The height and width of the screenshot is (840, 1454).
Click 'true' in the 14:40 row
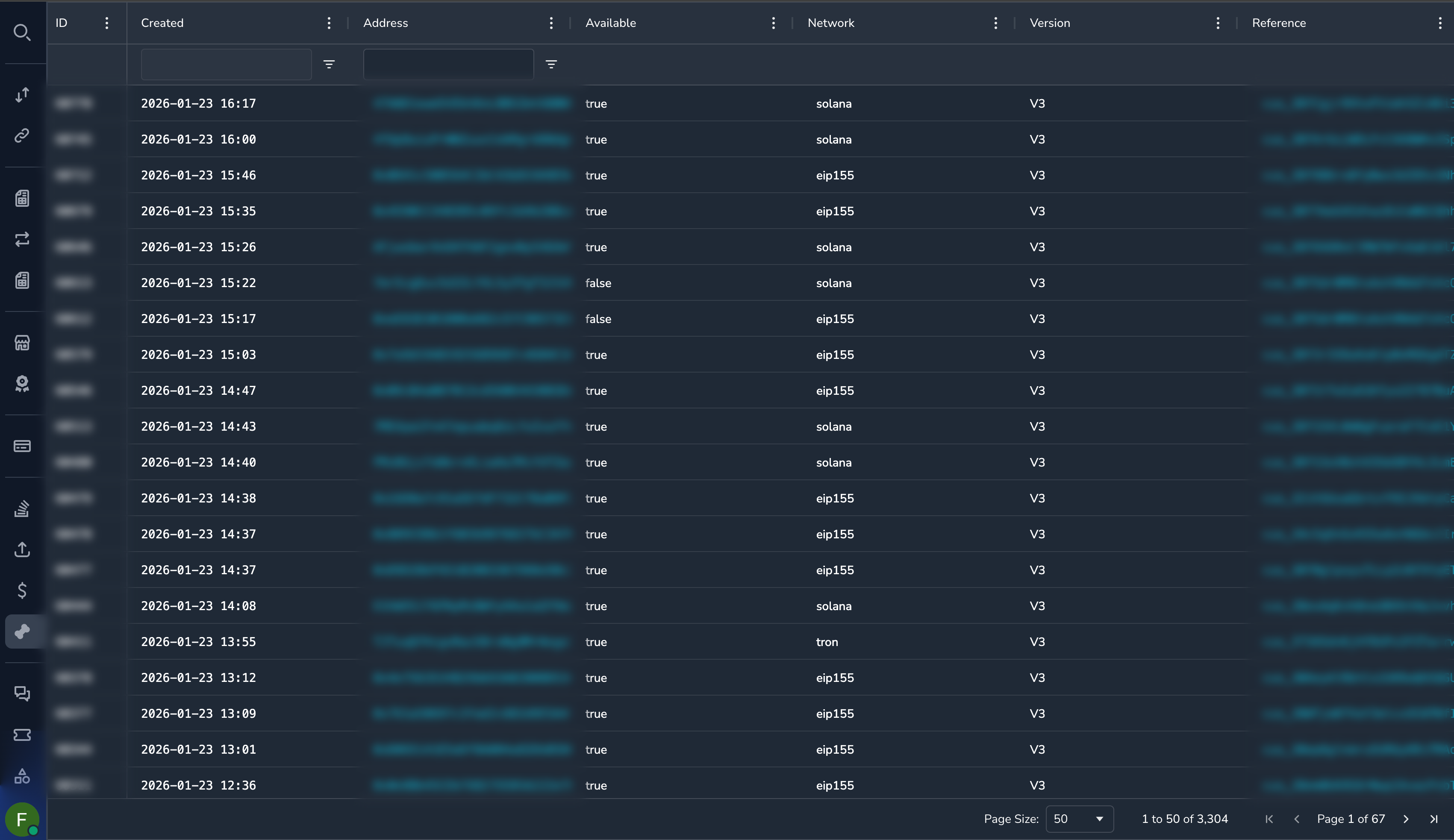(x=596, y=462)
